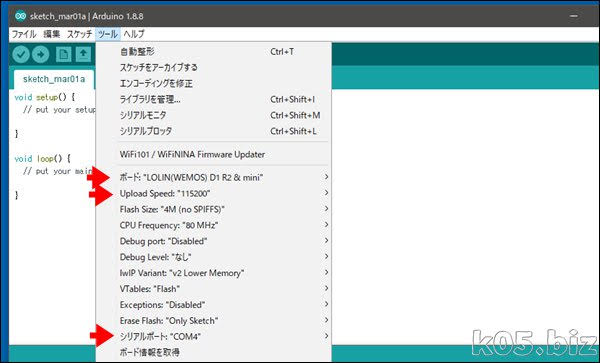Choose 自動整形 menu entry

(214, 52)
